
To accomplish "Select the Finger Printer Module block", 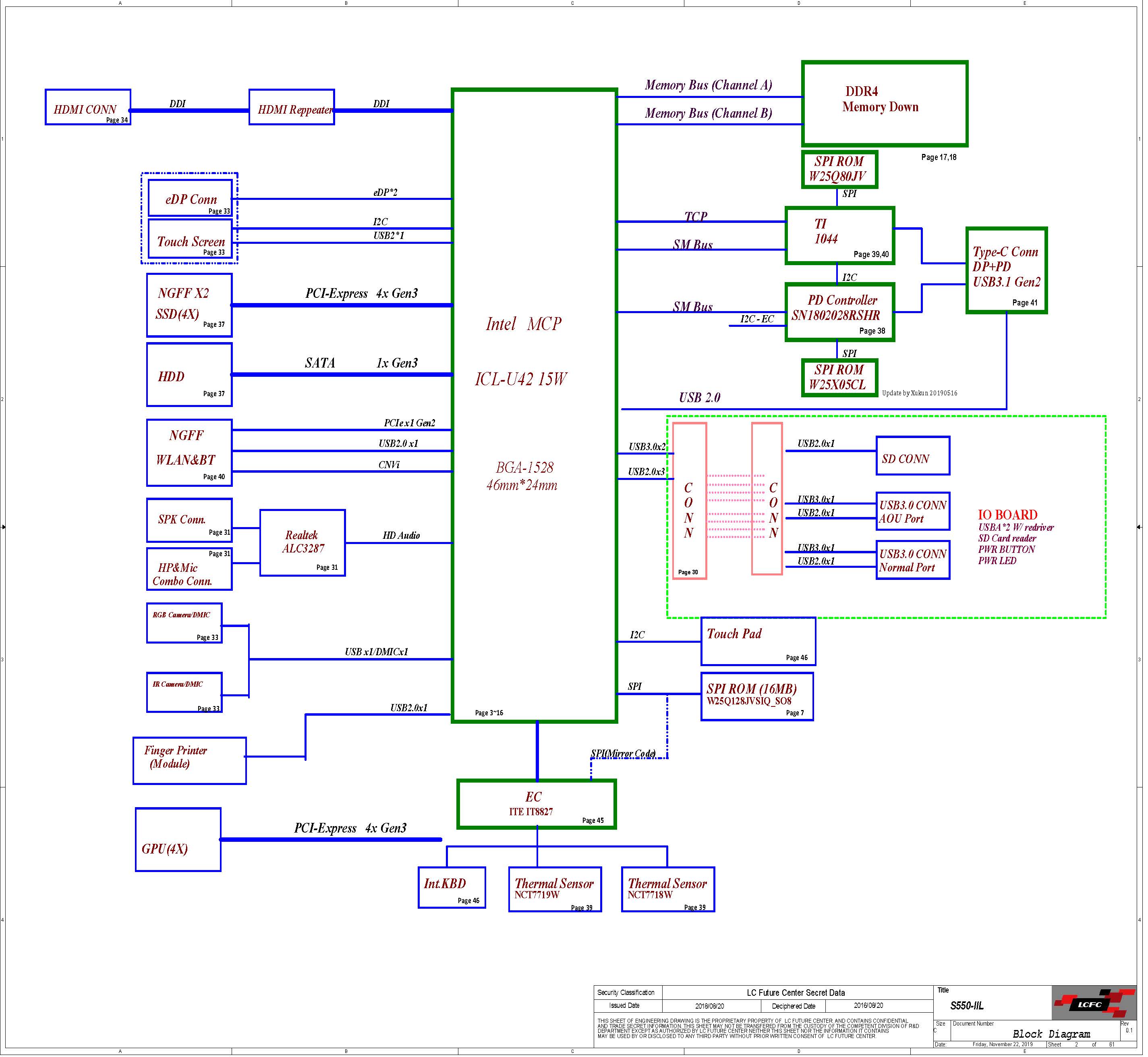I will [x=189, y=760].
